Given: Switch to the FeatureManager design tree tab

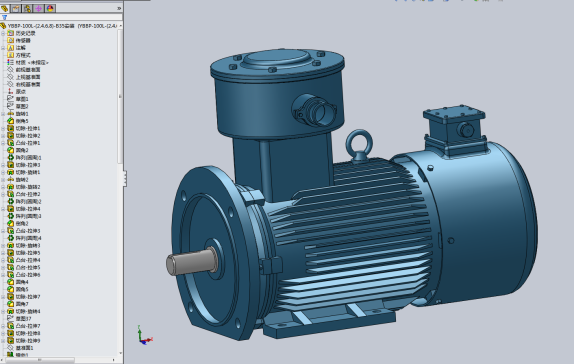Looking at the screenshot, I should click(x=4, y=8).
